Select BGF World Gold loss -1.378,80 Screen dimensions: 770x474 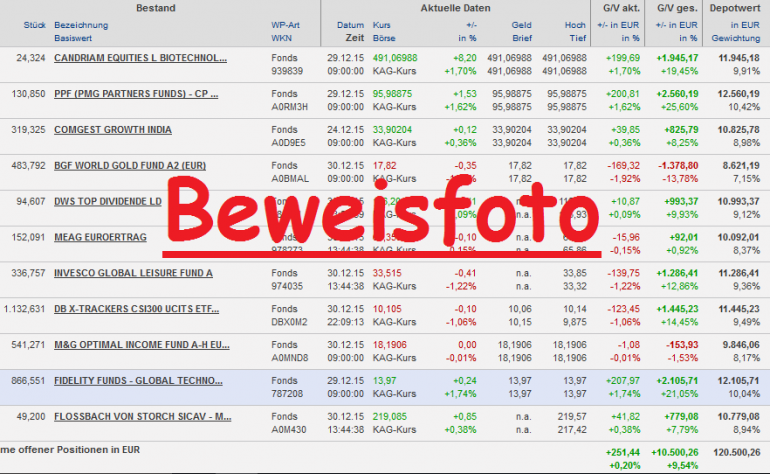click(x=678, y=166)
